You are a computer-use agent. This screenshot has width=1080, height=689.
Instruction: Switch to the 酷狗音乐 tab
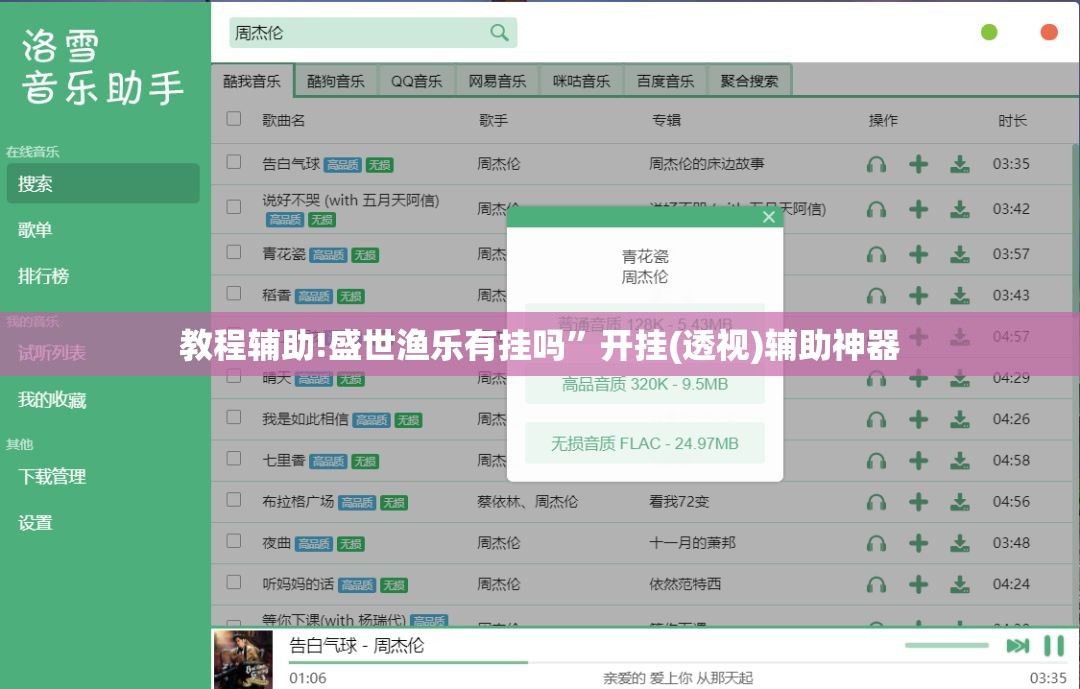coord(336,81)
